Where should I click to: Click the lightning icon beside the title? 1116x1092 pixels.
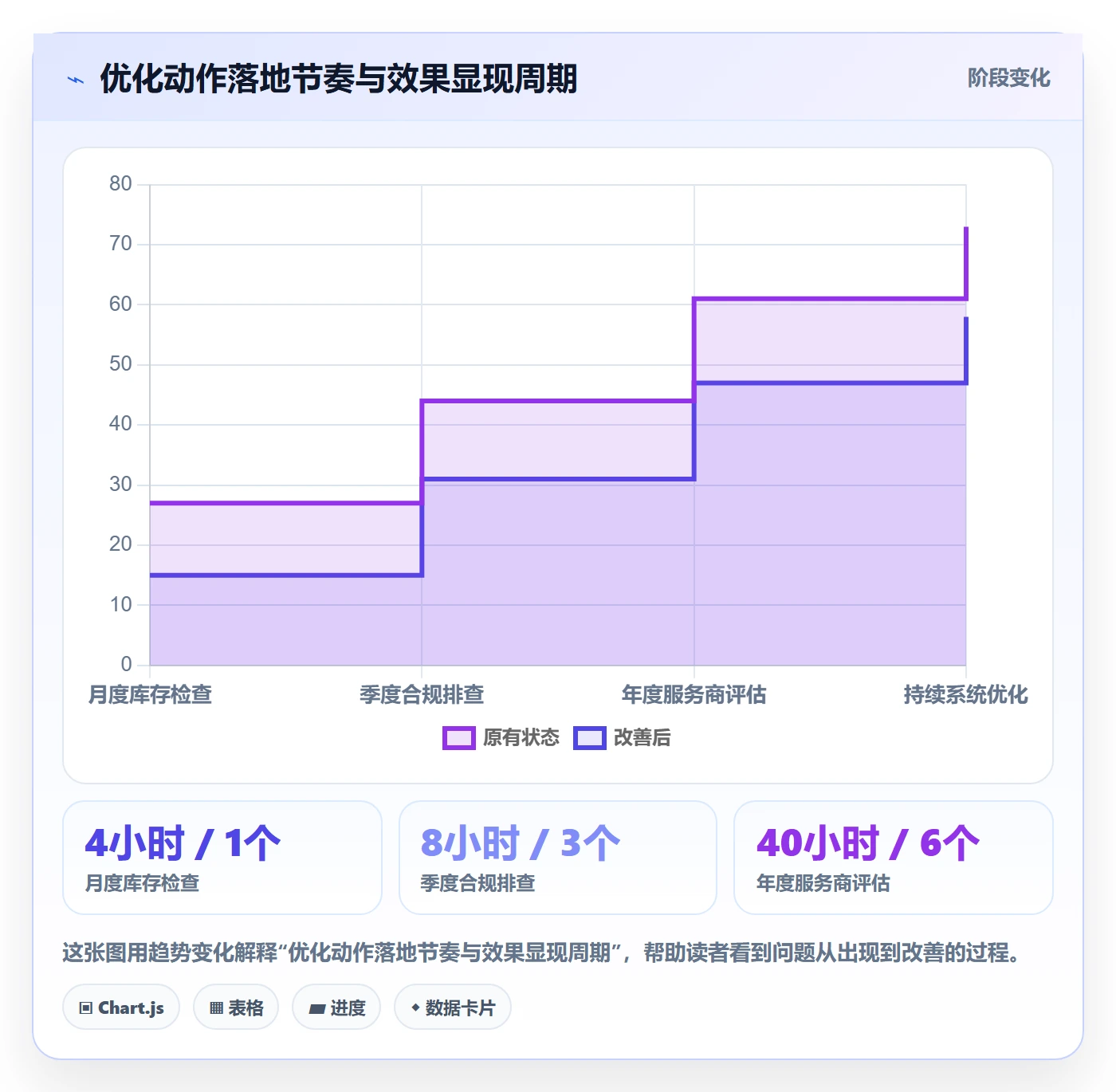pos(76,80)
